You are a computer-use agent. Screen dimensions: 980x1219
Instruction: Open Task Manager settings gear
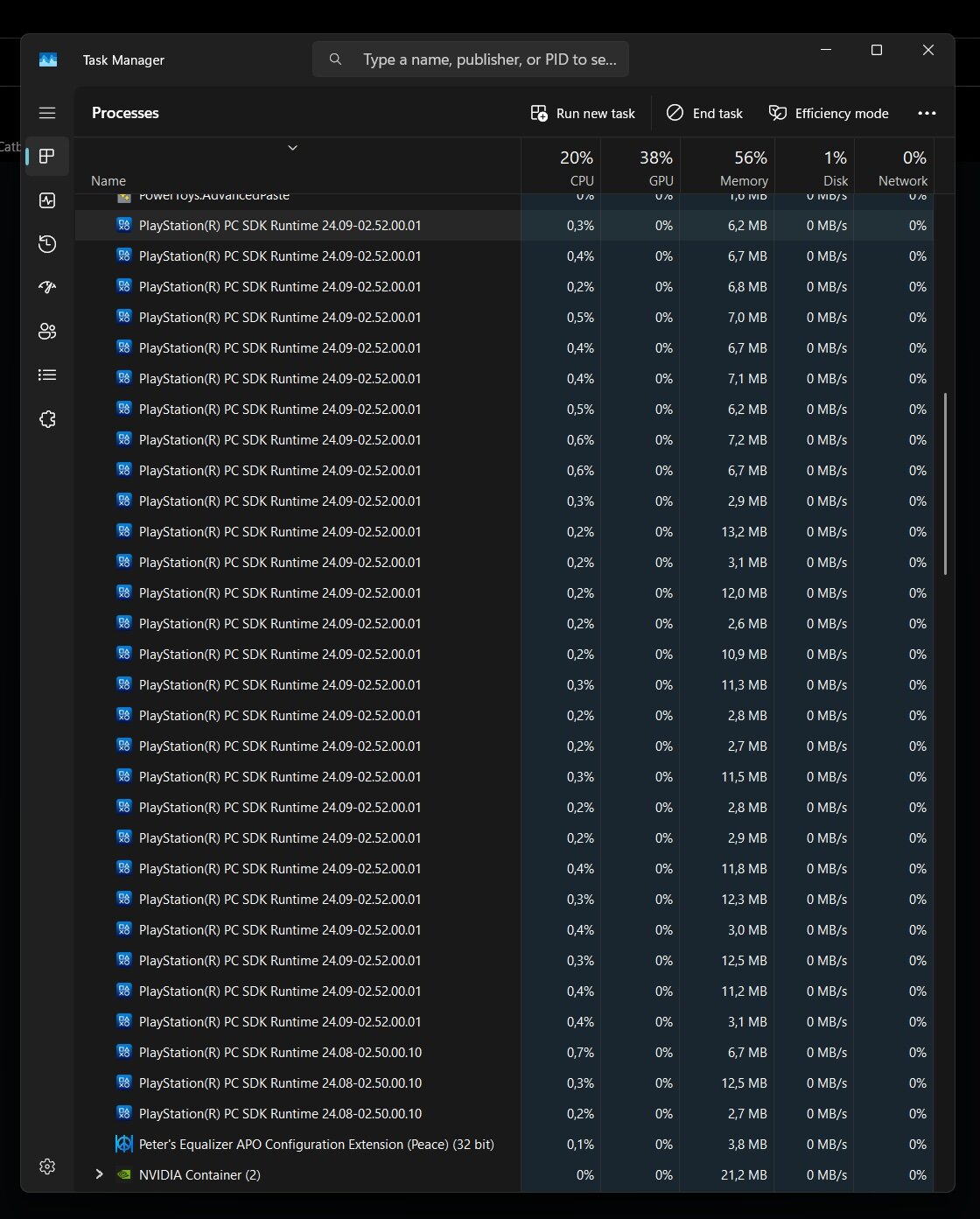point(47,1166)
